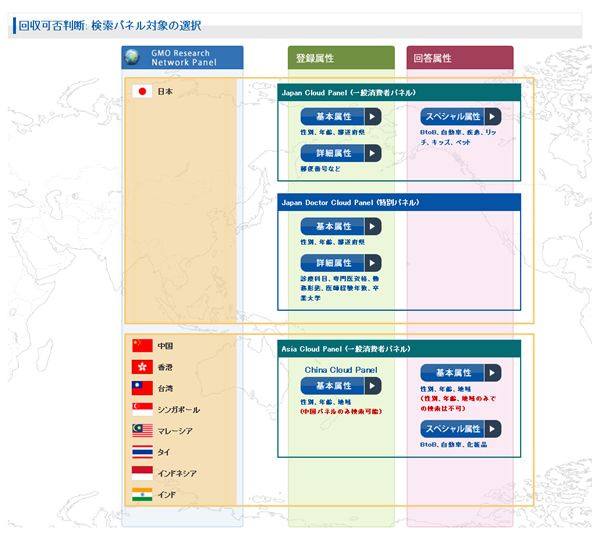The width and height of the screenshot is (594, 546).
Task: Select the Hong Kong flag icon
Action: [142, 367]
